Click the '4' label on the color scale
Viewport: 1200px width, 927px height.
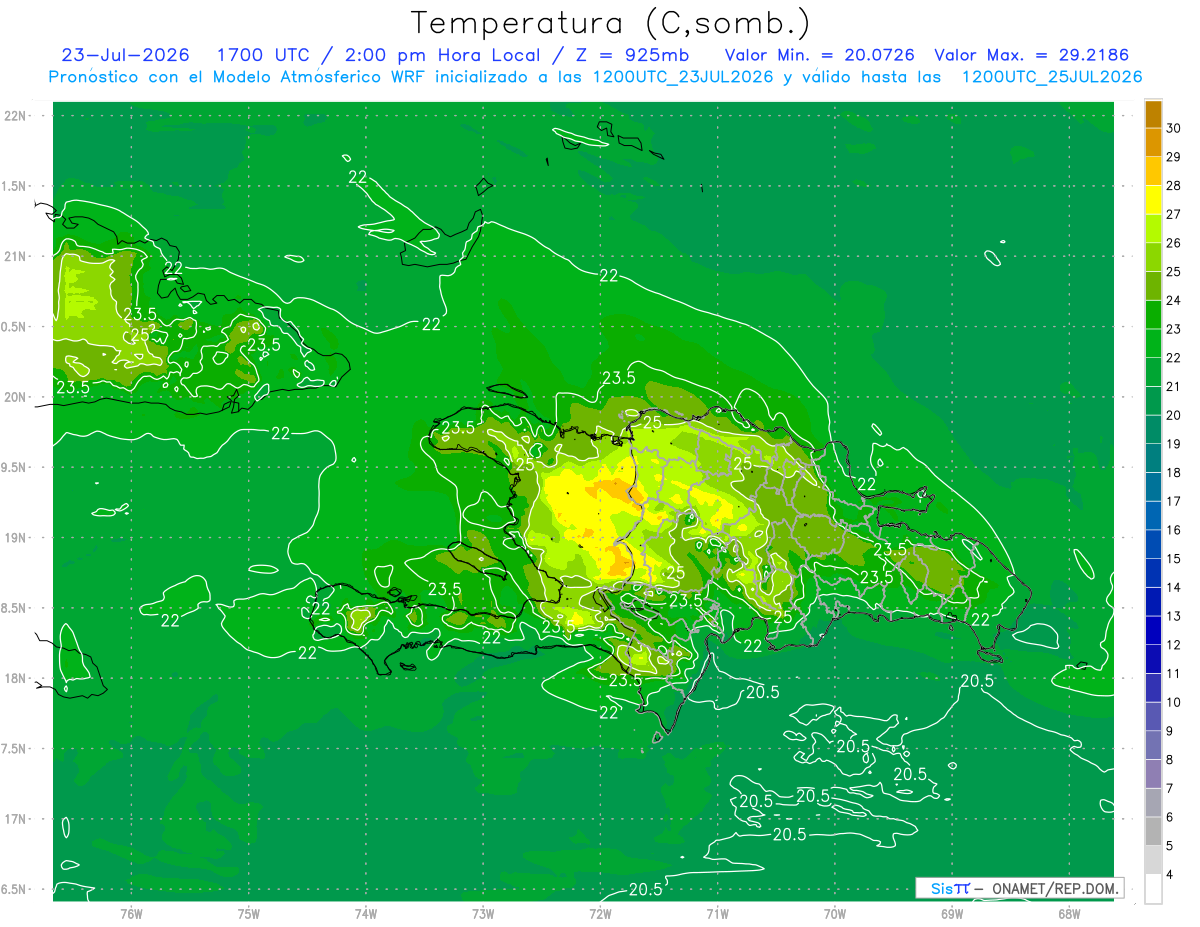1170,874
